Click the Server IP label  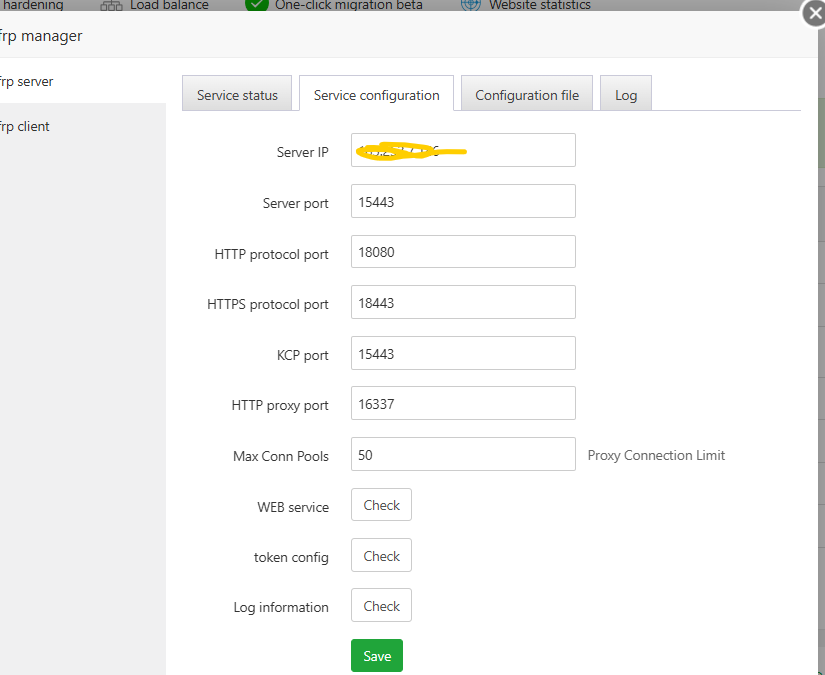303,152
